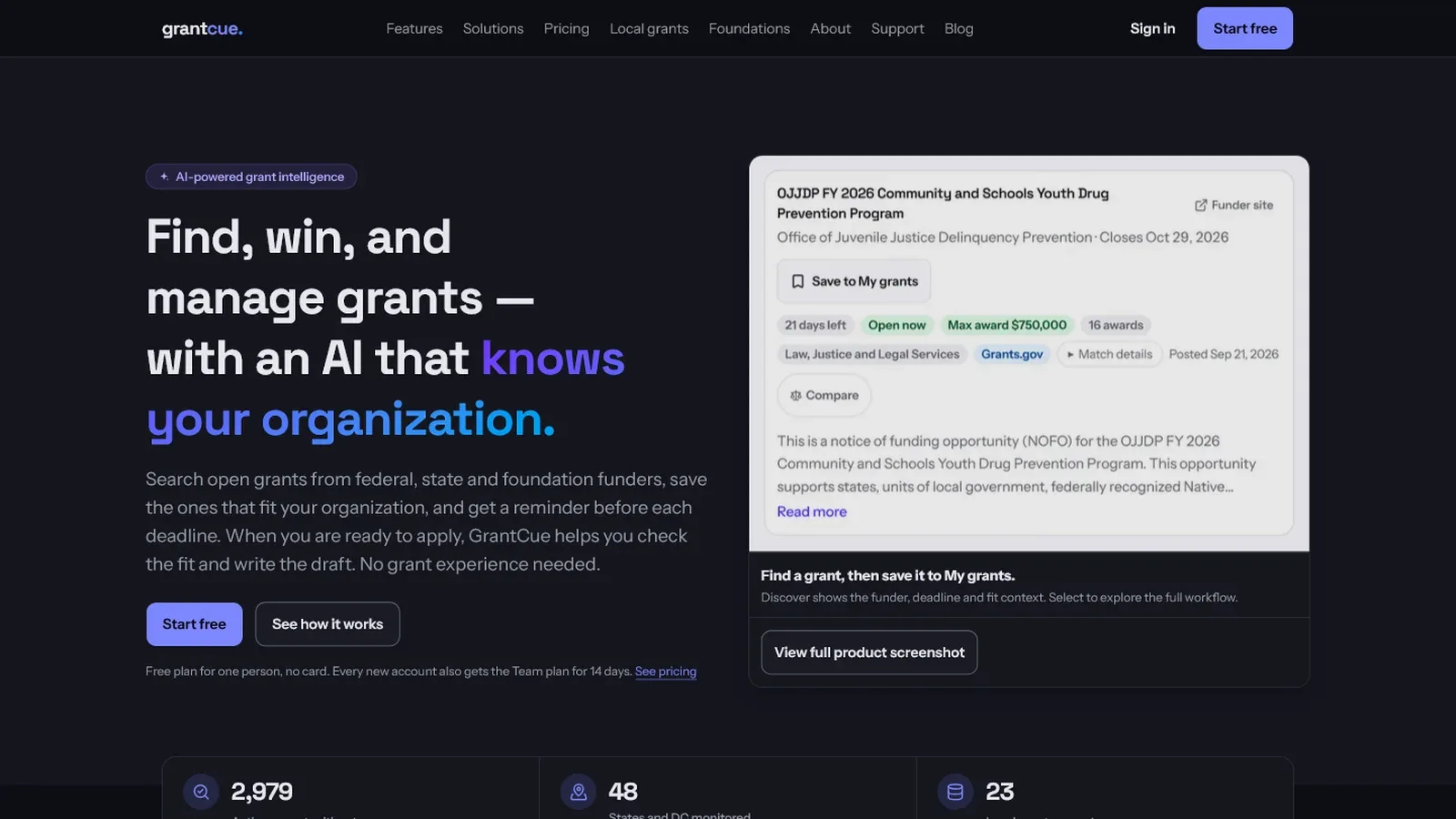Click the AI-powered grant intelligence badge
The image size is (1456, 819).
(251, 177)
